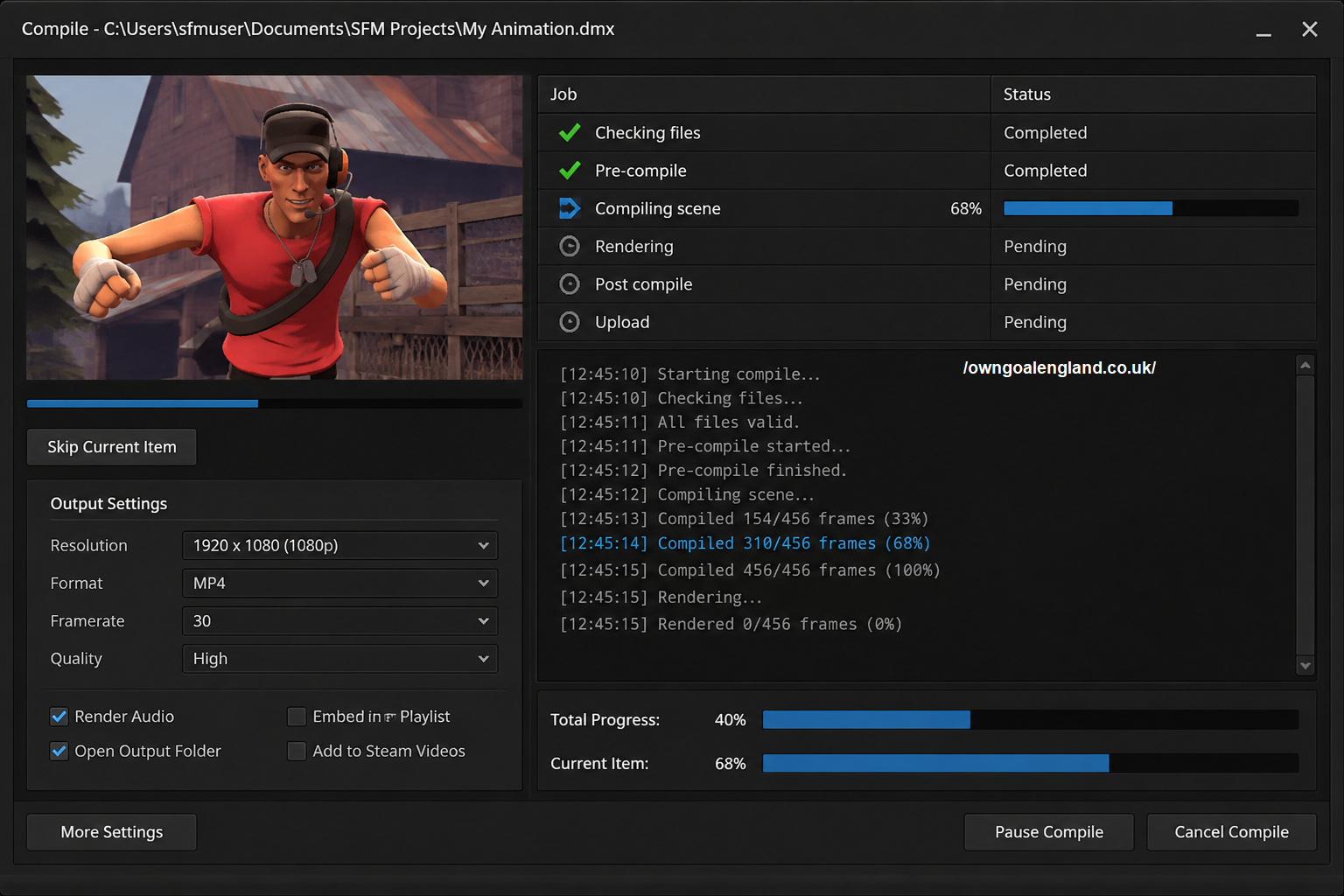Image resolution: width=1344 pixels, height=896 pixels.
Task: Check Add to Steam Videos
Action: 297,751
